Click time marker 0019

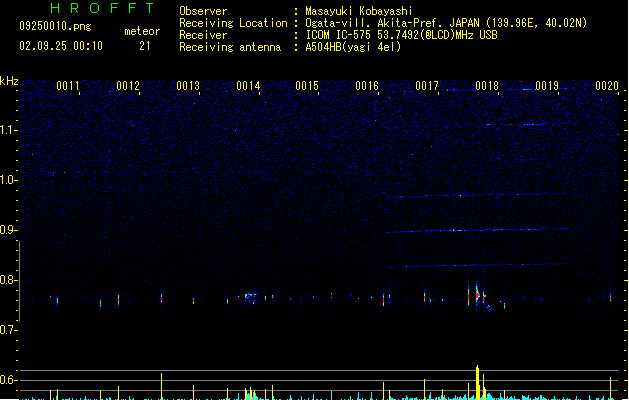(547, 86)
